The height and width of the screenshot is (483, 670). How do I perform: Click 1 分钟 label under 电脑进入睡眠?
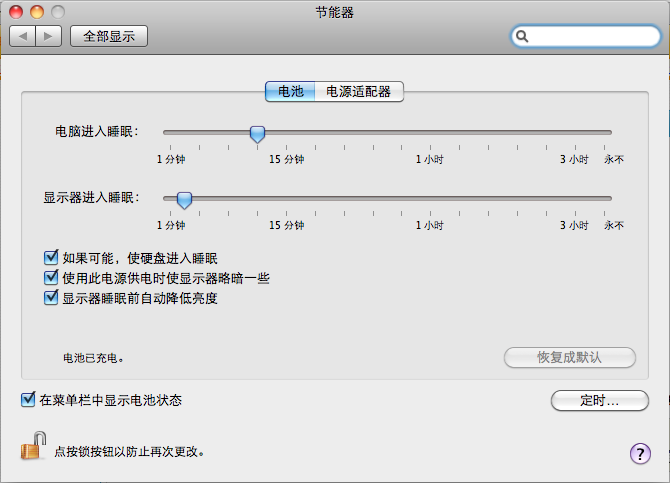pos(171,159)
